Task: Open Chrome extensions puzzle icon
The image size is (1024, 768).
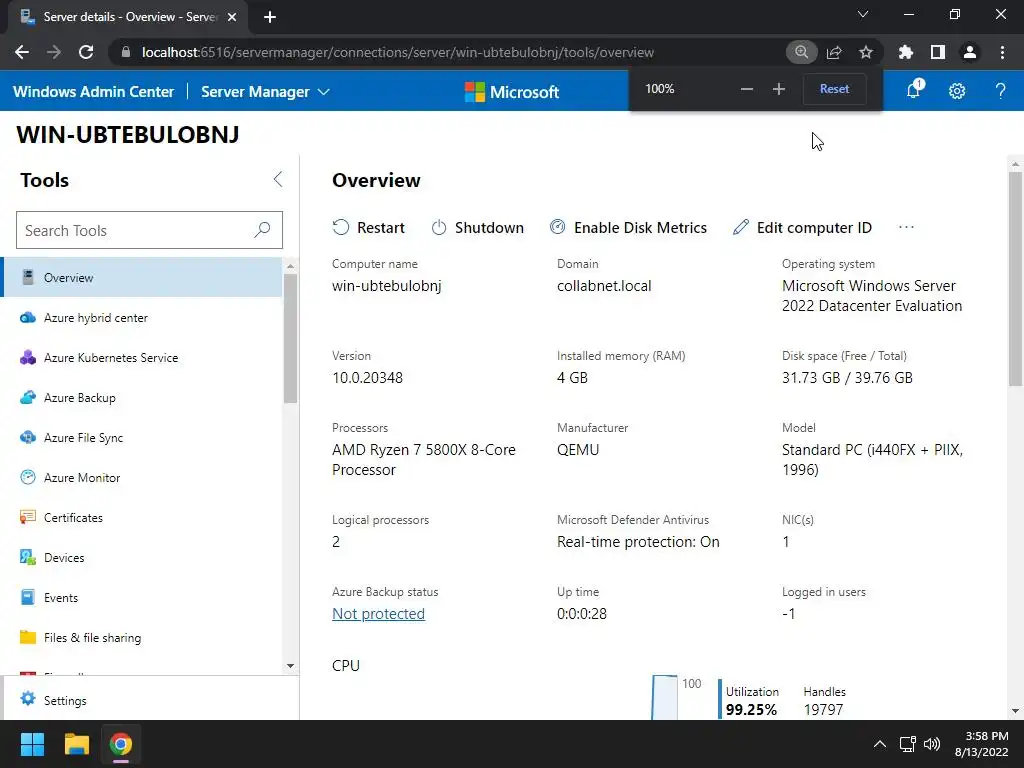Action: click(906, 52)
